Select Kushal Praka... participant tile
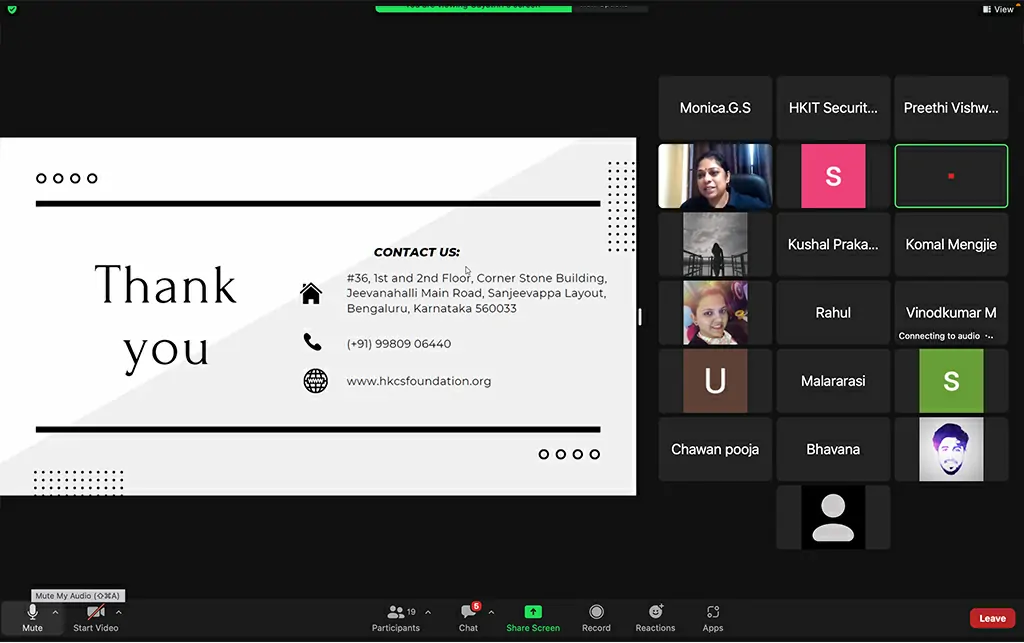 click(x=833, y=244)
